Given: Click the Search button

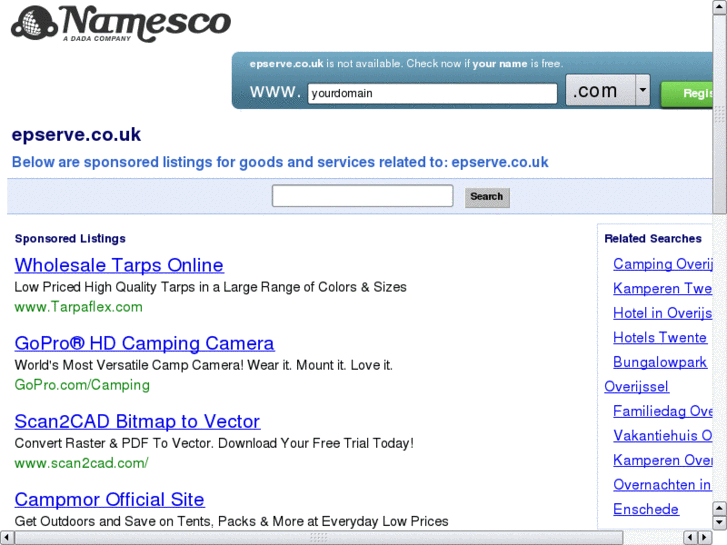Looking at the screenshot, I should tap(487, 197).
